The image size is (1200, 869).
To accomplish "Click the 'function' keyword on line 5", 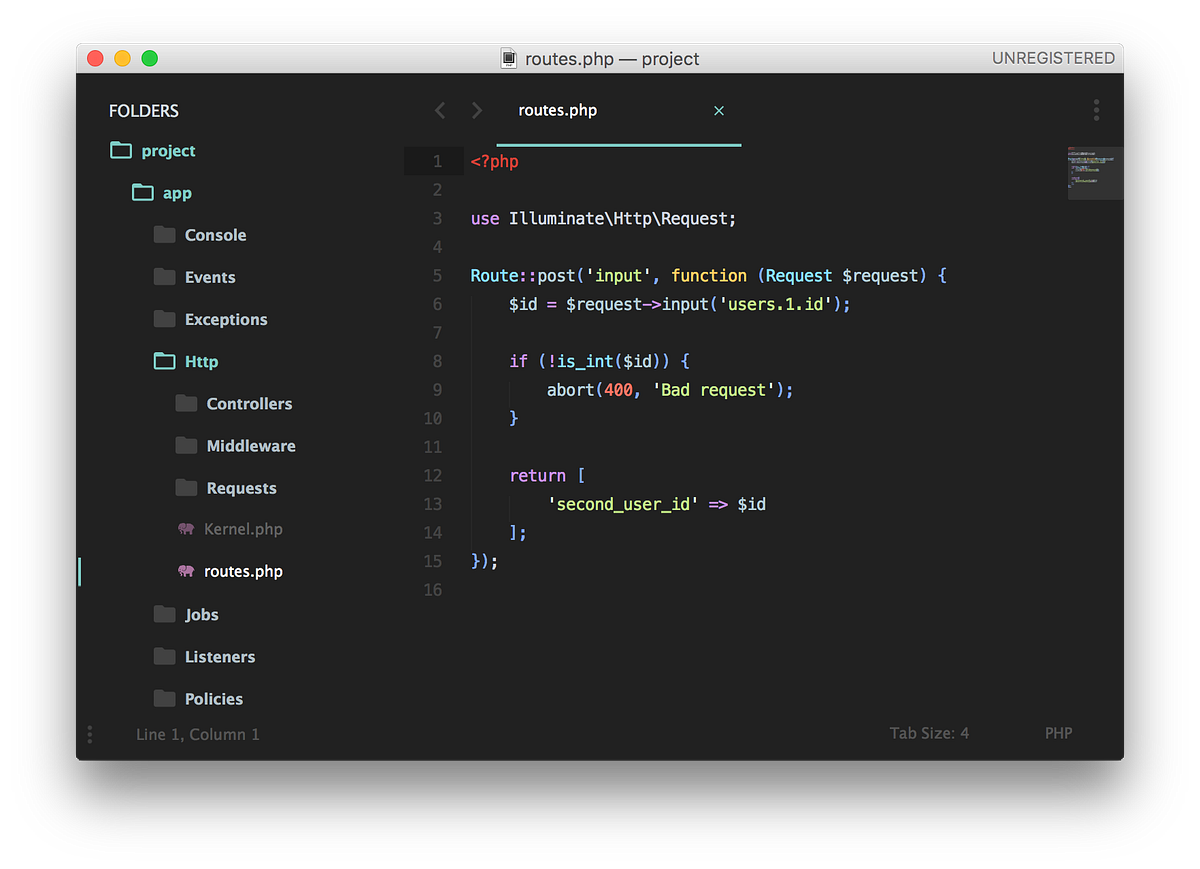I will pyautogui.click(x=709, y=275).
